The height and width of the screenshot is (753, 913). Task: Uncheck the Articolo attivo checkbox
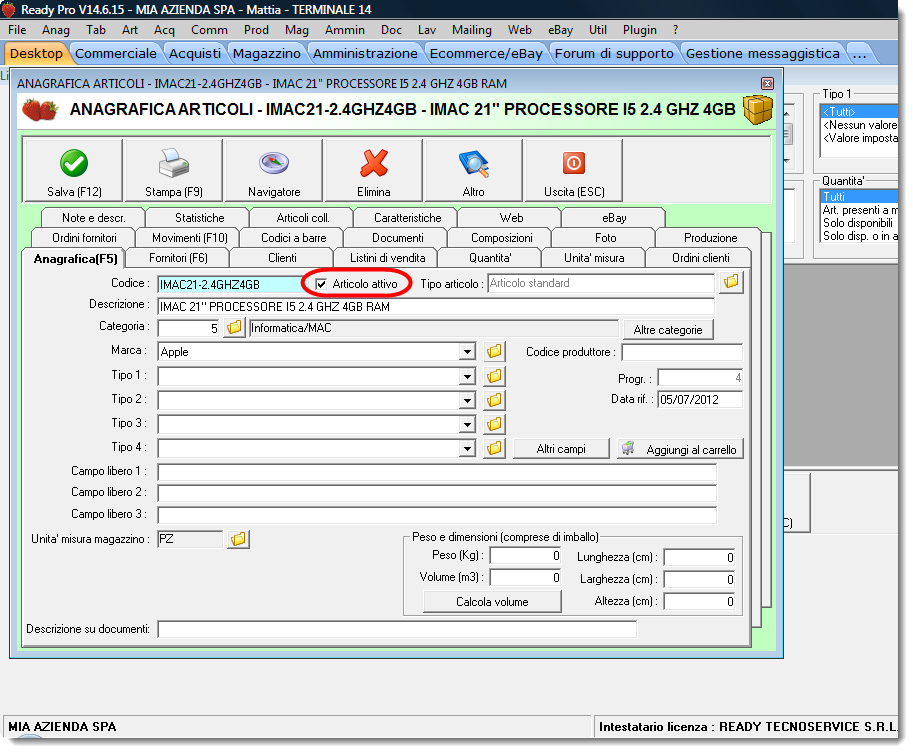(x=321, y=284)
